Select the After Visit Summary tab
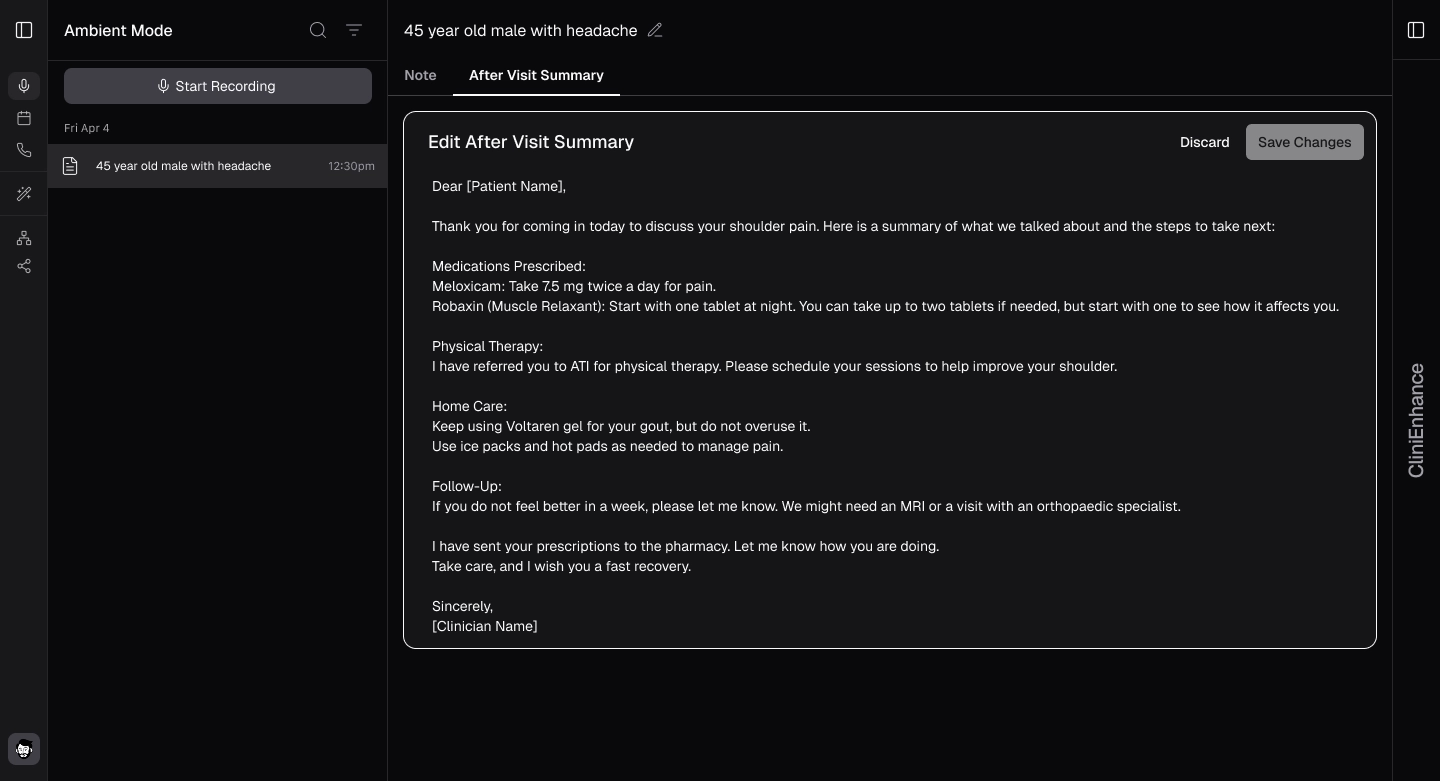The width and height of the screenshot is (1440, 781). click(x=536, y=75)
